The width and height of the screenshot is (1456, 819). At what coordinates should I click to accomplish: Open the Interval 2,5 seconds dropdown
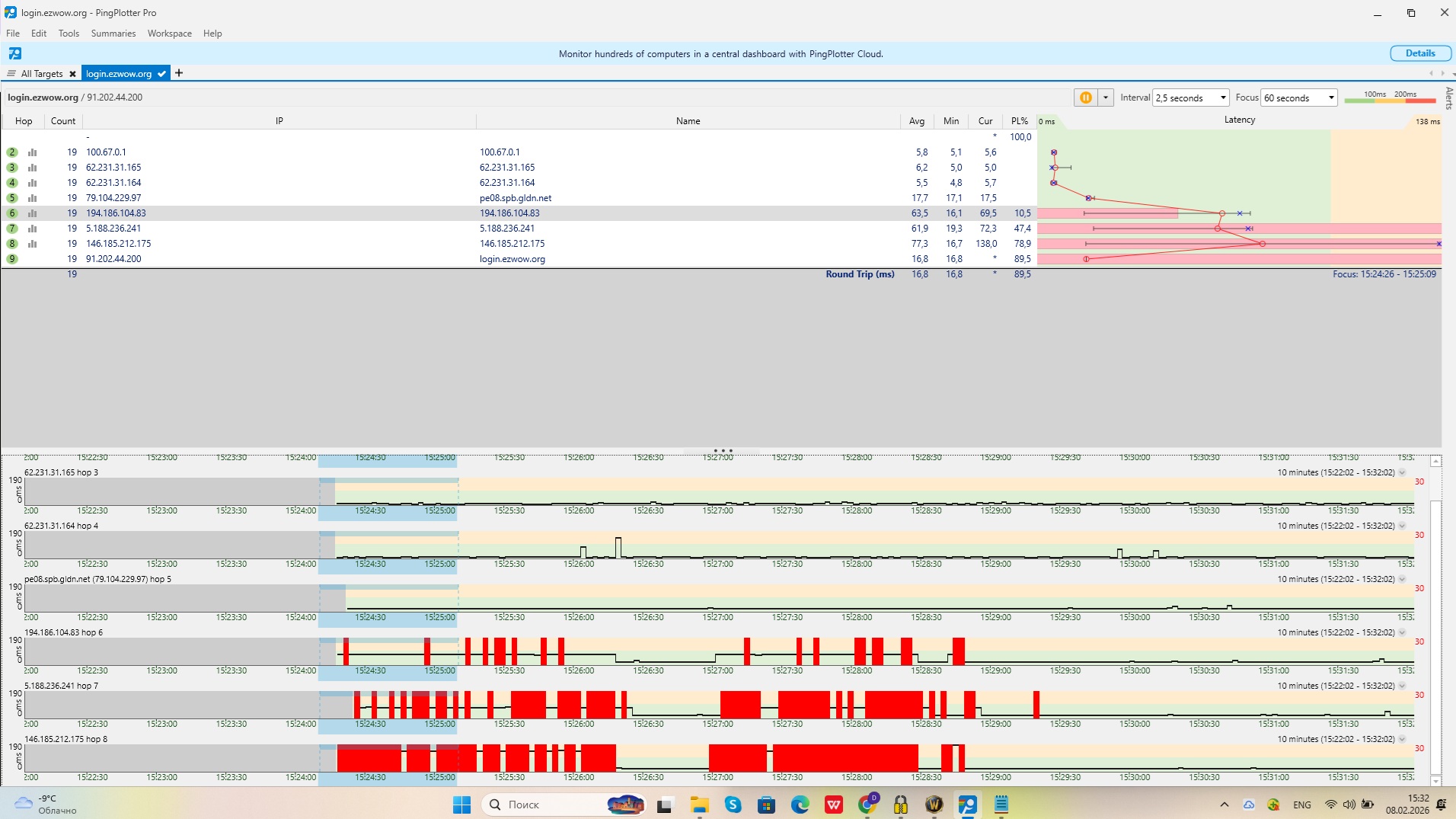click(x=1191, y=98)
